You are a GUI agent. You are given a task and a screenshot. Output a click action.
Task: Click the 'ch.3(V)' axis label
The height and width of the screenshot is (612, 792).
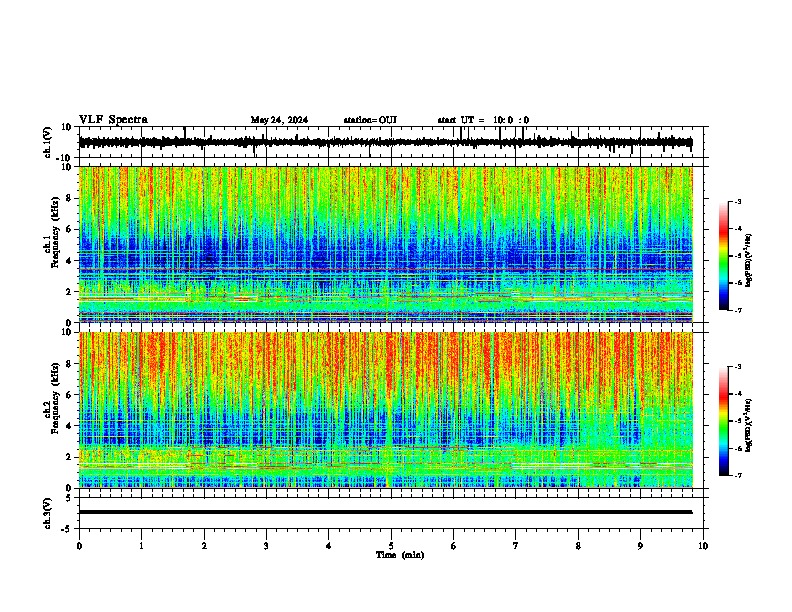click(x=48, y=514)
